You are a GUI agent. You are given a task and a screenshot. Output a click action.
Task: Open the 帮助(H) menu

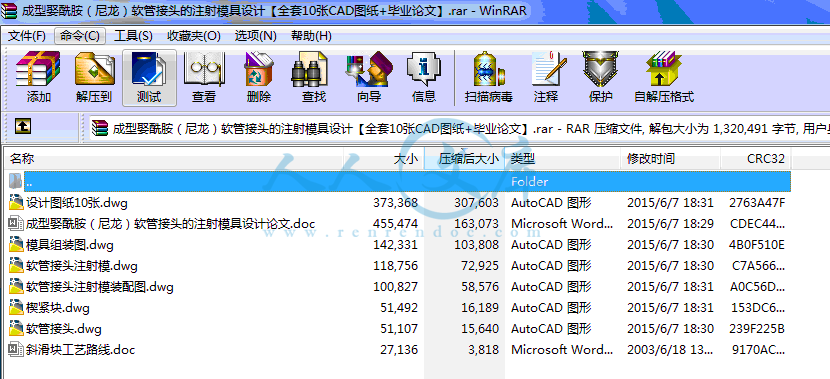[x=311, y=36]
